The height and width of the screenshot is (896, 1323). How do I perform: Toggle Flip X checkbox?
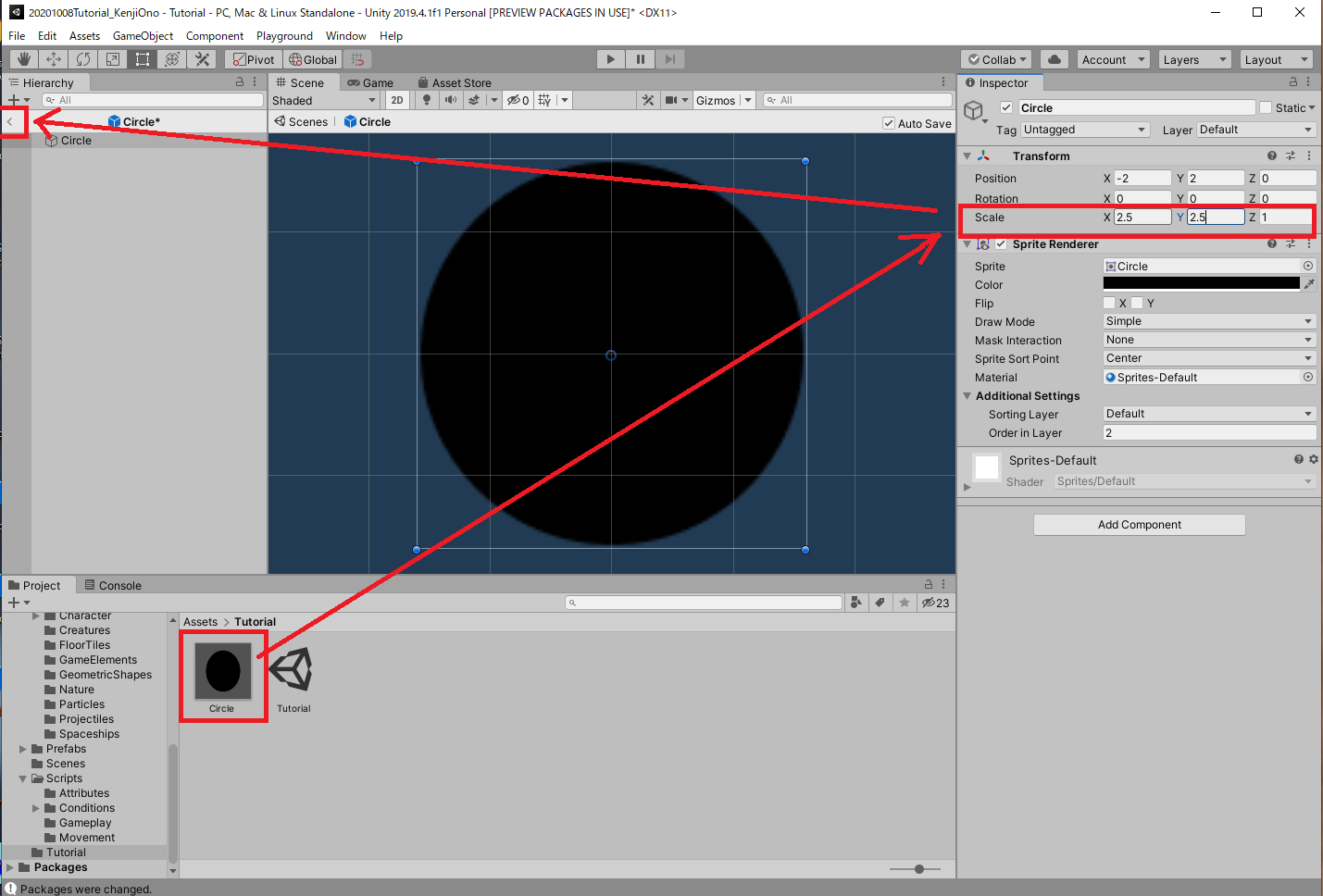1109,303
